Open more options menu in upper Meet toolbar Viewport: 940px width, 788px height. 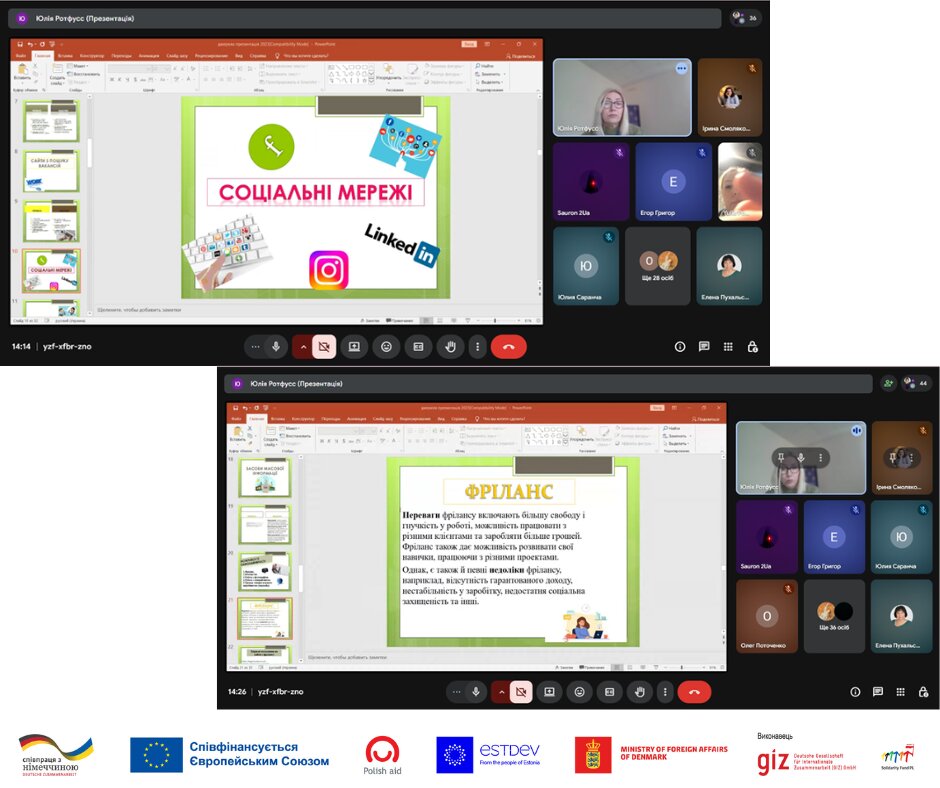pos(477,347)
